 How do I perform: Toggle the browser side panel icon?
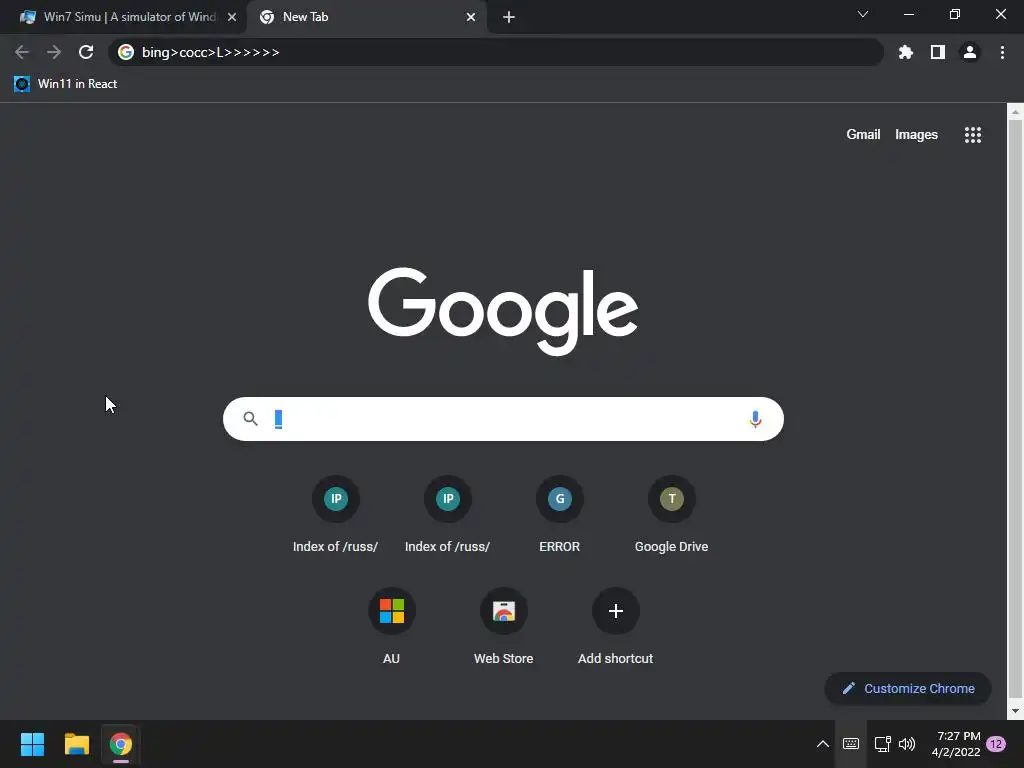point(938,52)
